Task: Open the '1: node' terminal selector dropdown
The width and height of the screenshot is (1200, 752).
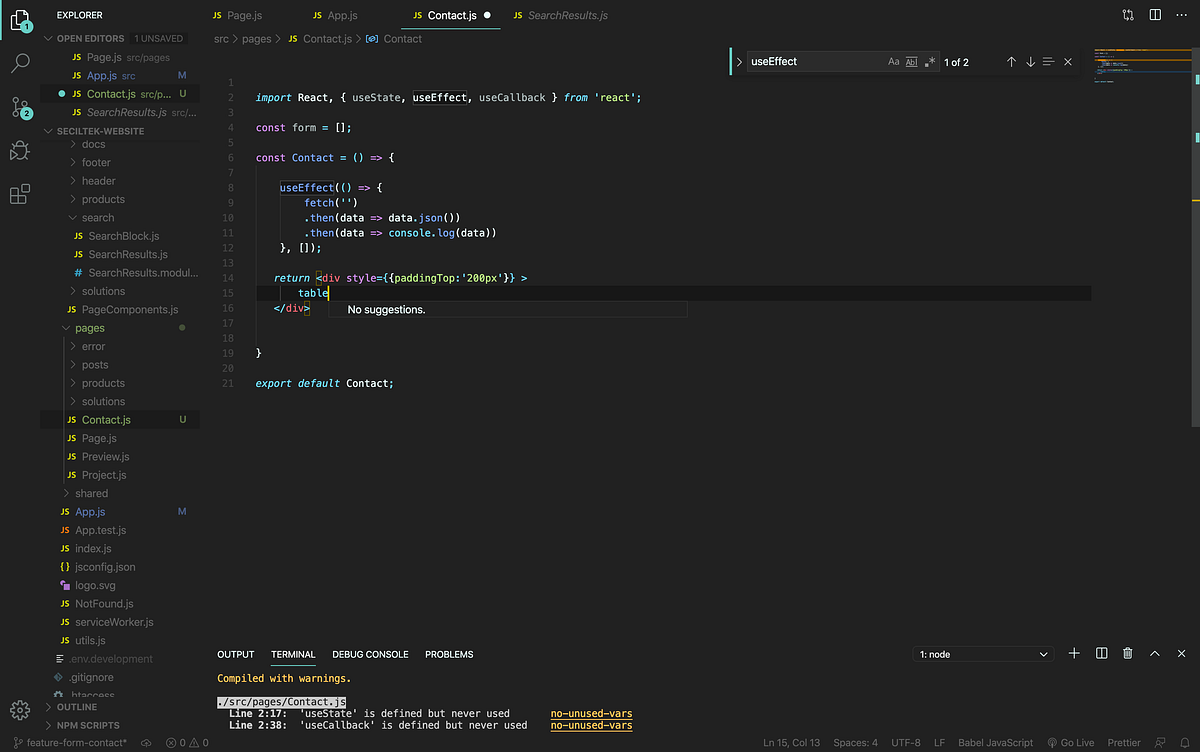Action: [983, 653]
